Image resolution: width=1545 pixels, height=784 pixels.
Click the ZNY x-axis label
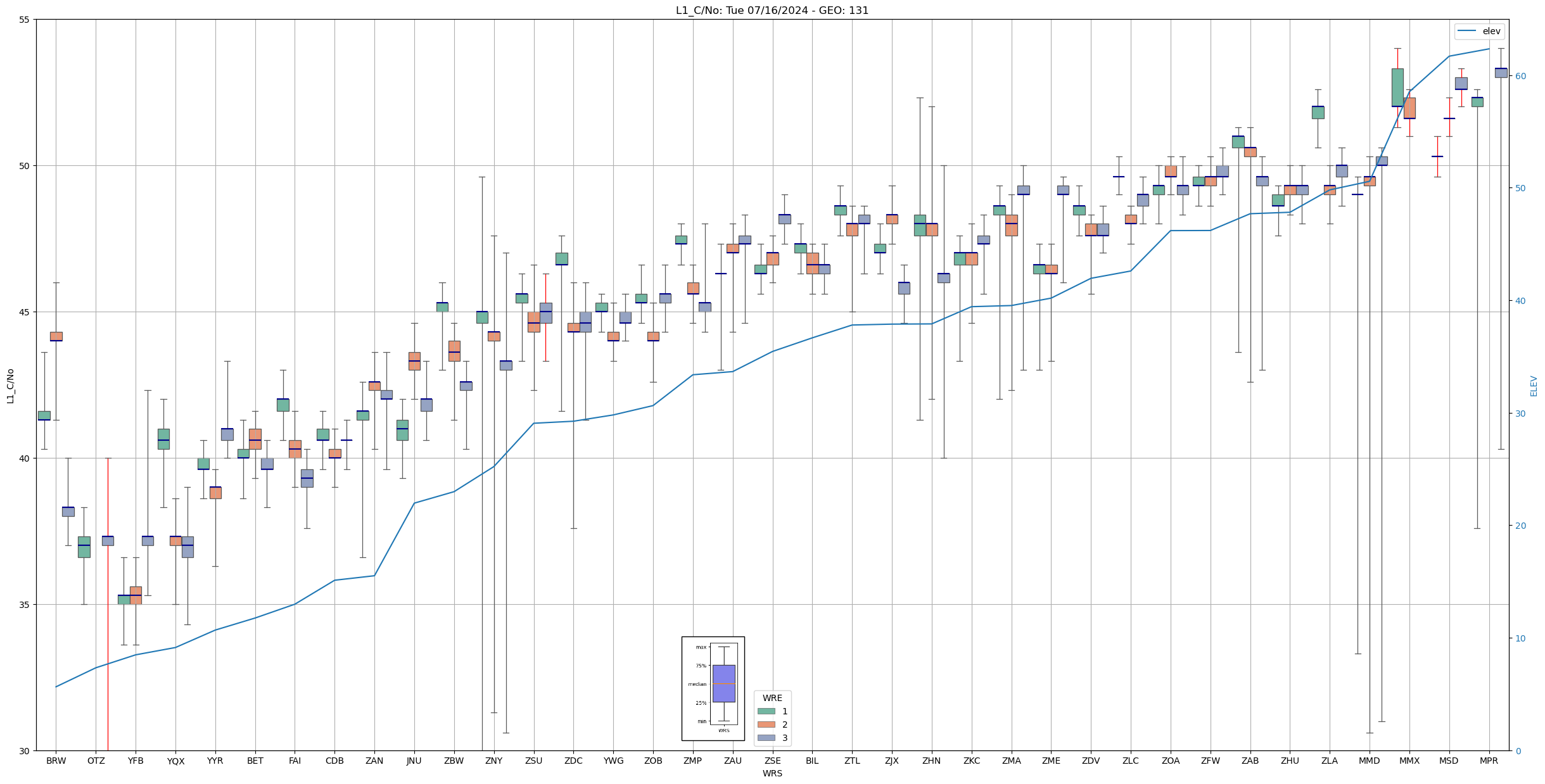(494, 761)
